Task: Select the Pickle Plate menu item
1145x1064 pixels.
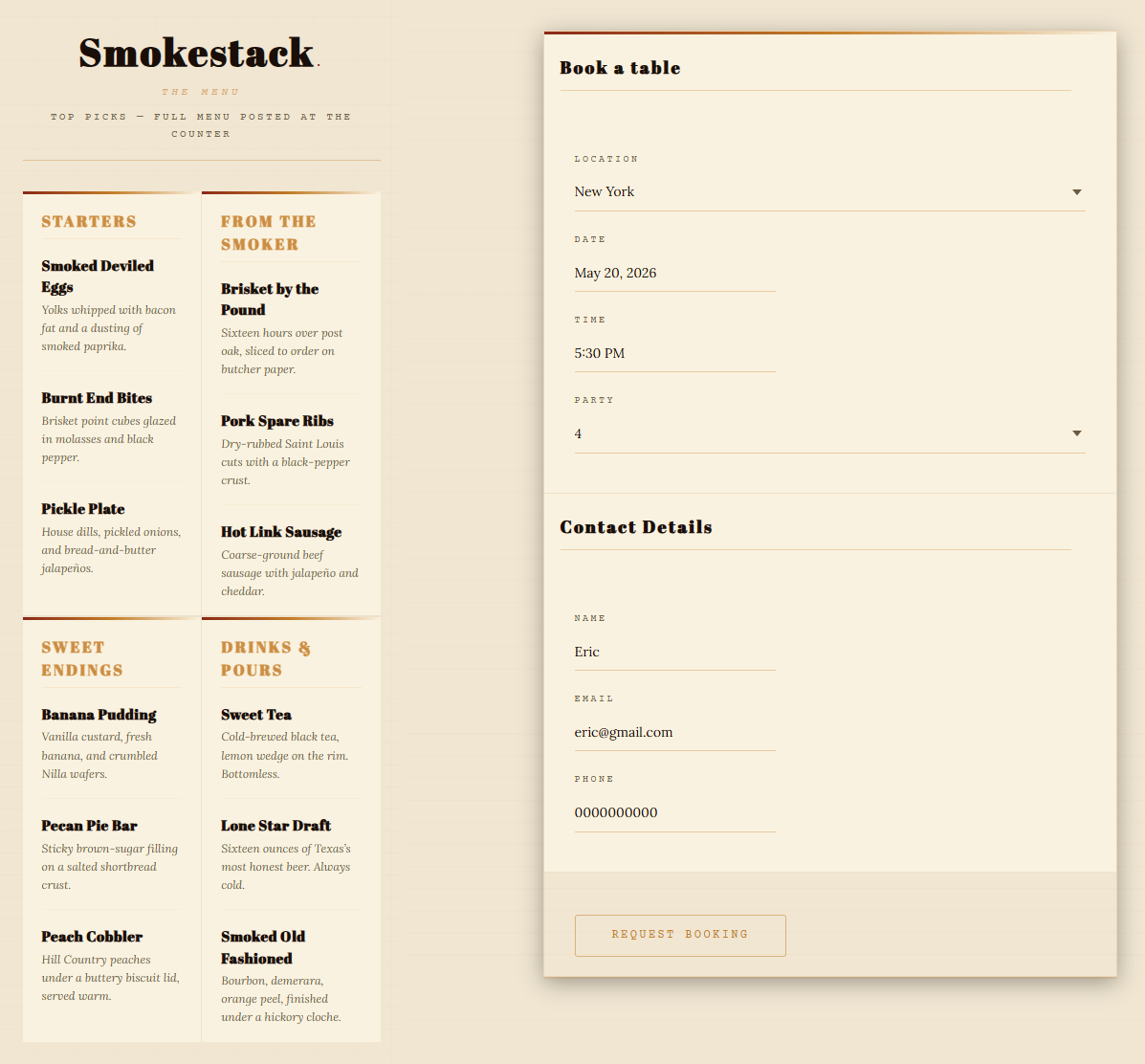Action: coord(83,509)
